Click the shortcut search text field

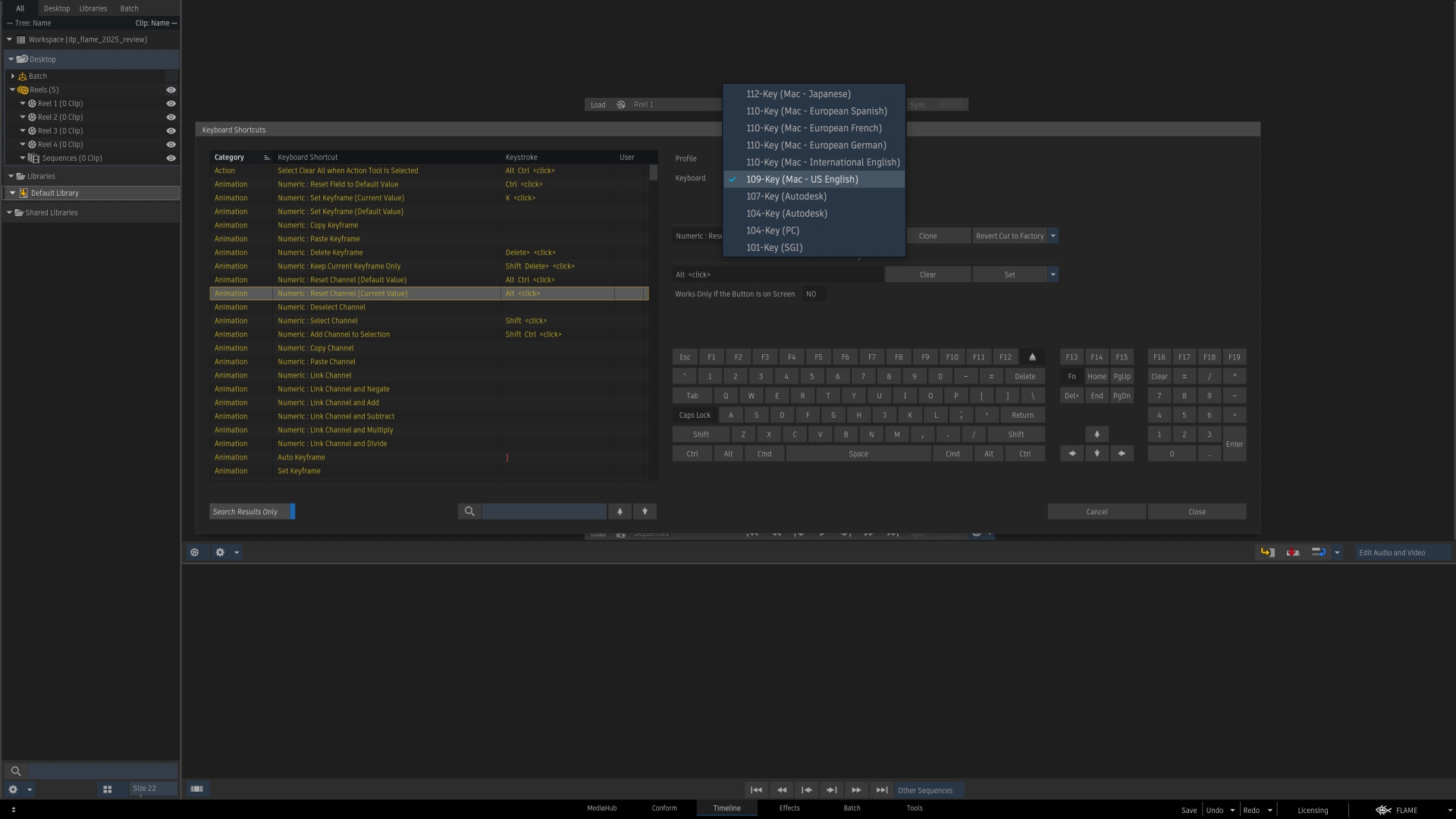point(543,511)
